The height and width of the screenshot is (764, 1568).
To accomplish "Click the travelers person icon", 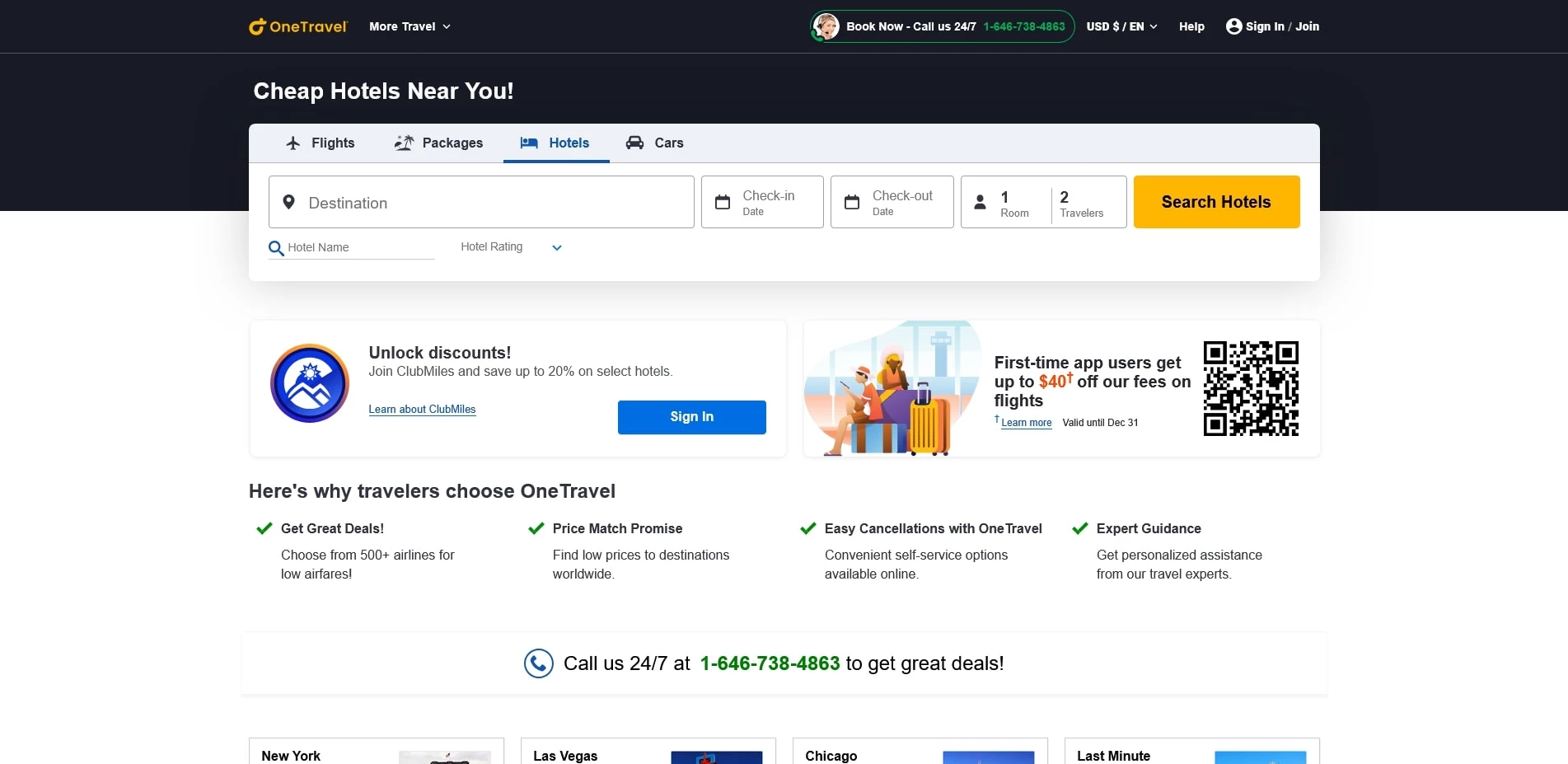I will tap(981, 201).
